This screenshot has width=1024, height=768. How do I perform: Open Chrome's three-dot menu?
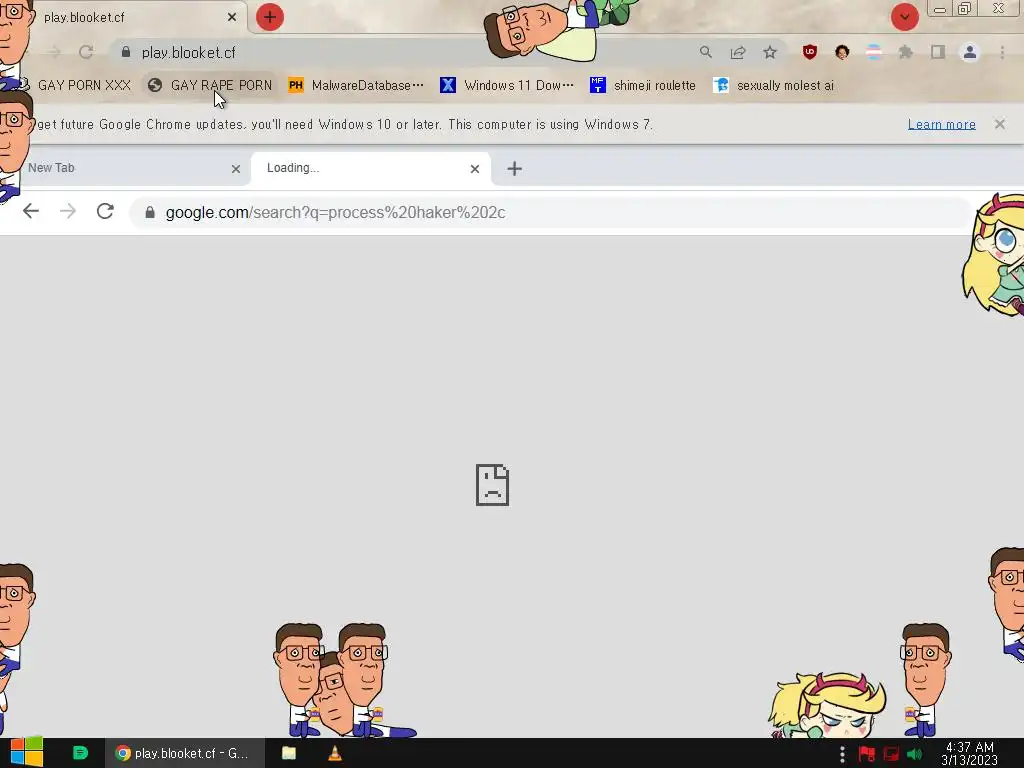coord(1002,52)
